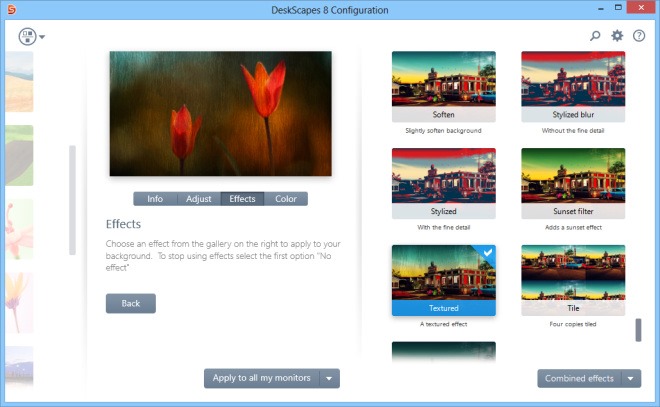Click the 'A textured effect' caption
The image size is (660, 407).
[x=444, y=324]
